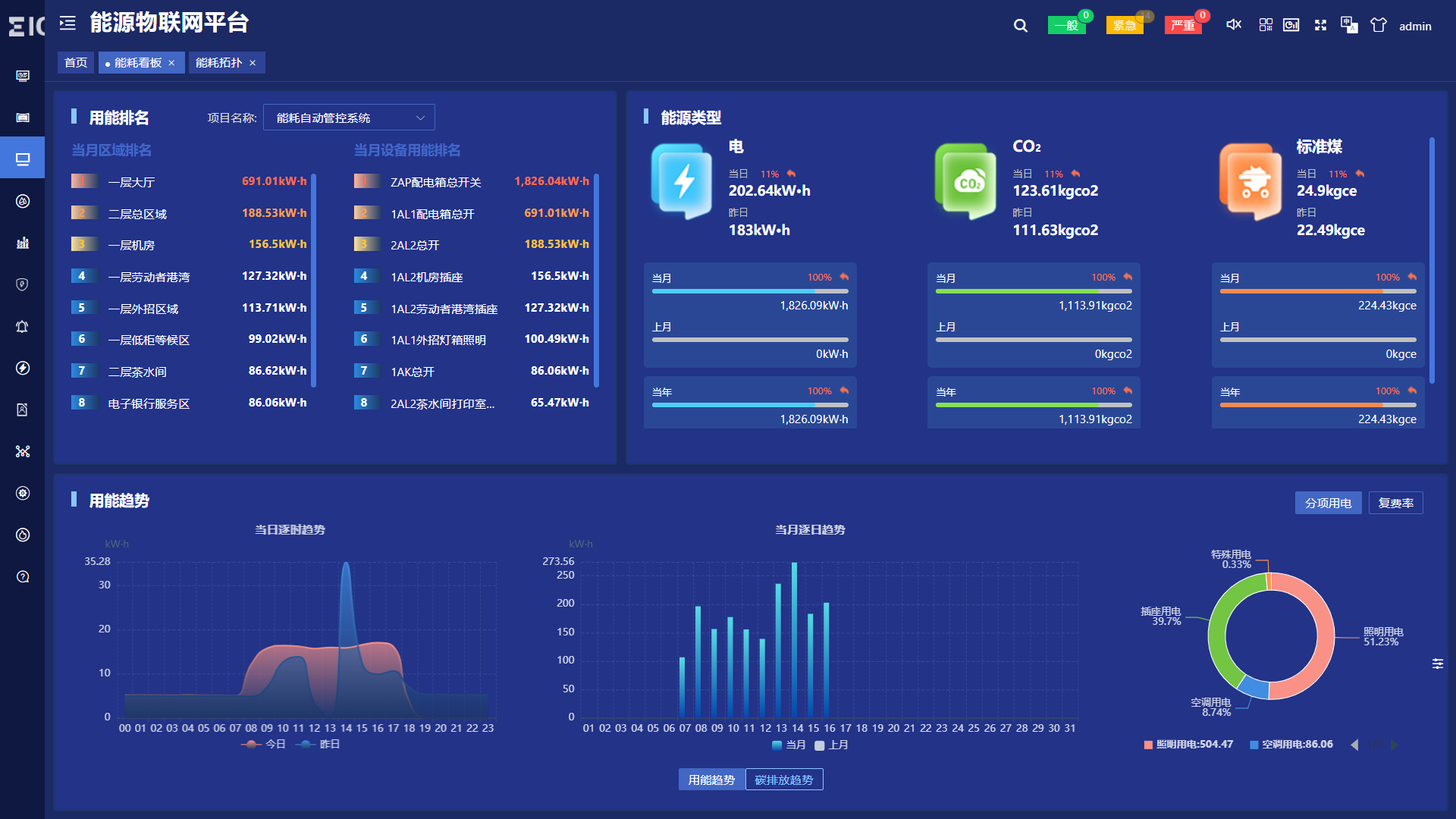Open the 项目名称 project dropdown
The height and width of the screenshot is (819, 1456).
(x=349, y=118)
